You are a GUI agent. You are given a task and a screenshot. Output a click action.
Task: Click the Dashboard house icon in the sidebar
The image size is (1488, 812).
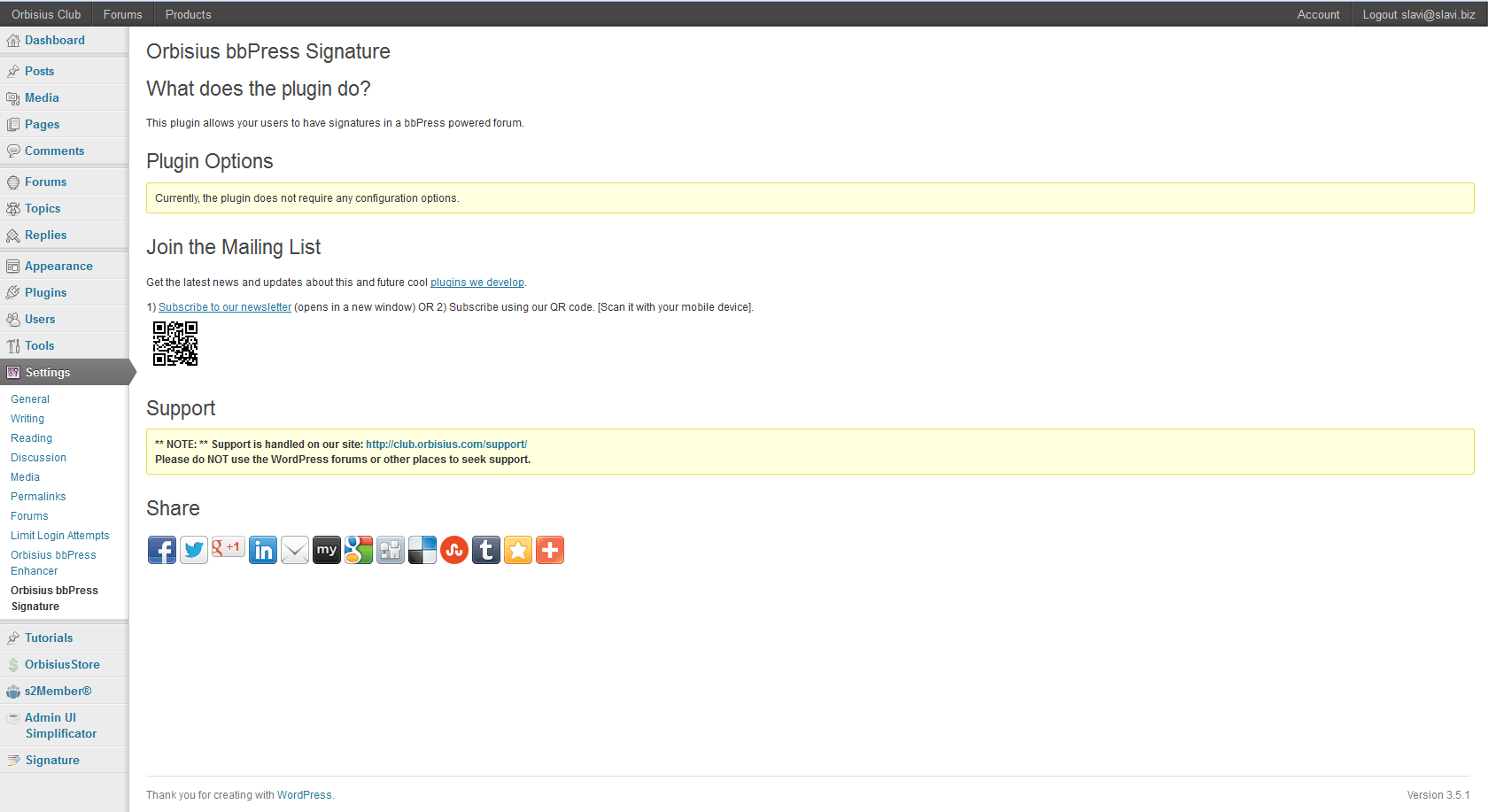click(13, 41)
